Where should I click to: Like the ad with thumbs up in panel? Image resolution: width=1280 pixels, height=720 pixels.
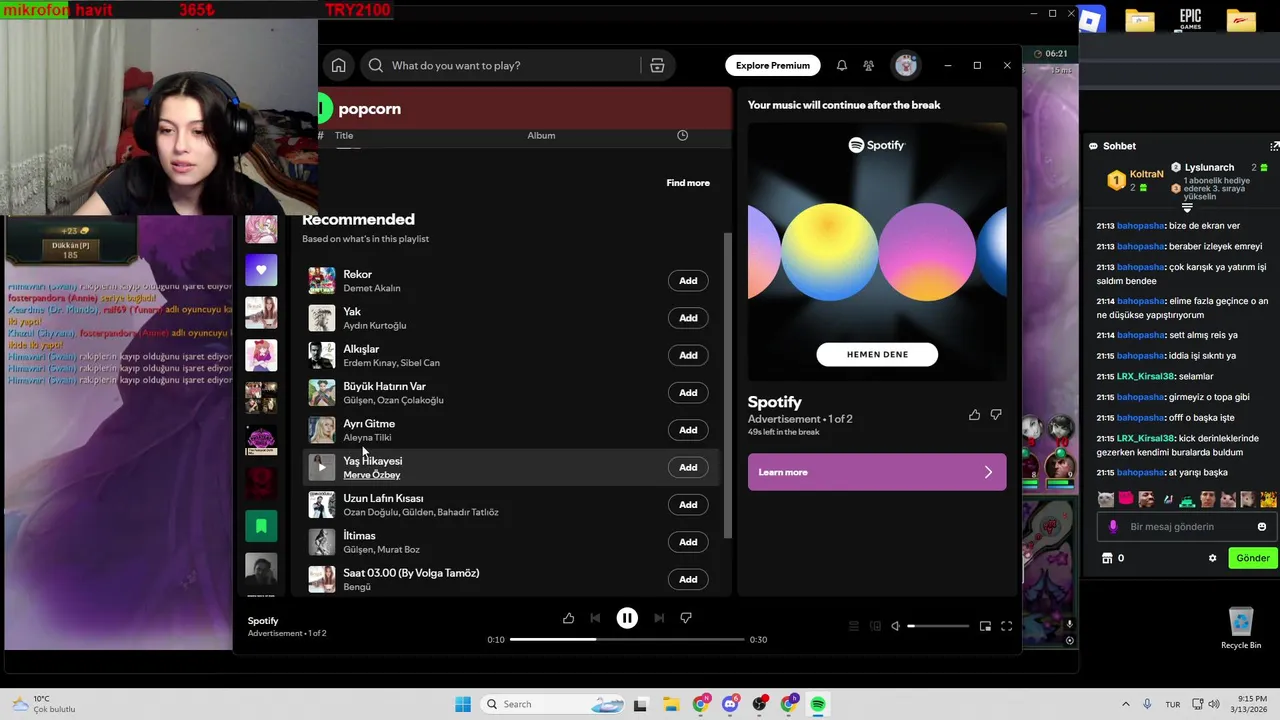(974, 414)
